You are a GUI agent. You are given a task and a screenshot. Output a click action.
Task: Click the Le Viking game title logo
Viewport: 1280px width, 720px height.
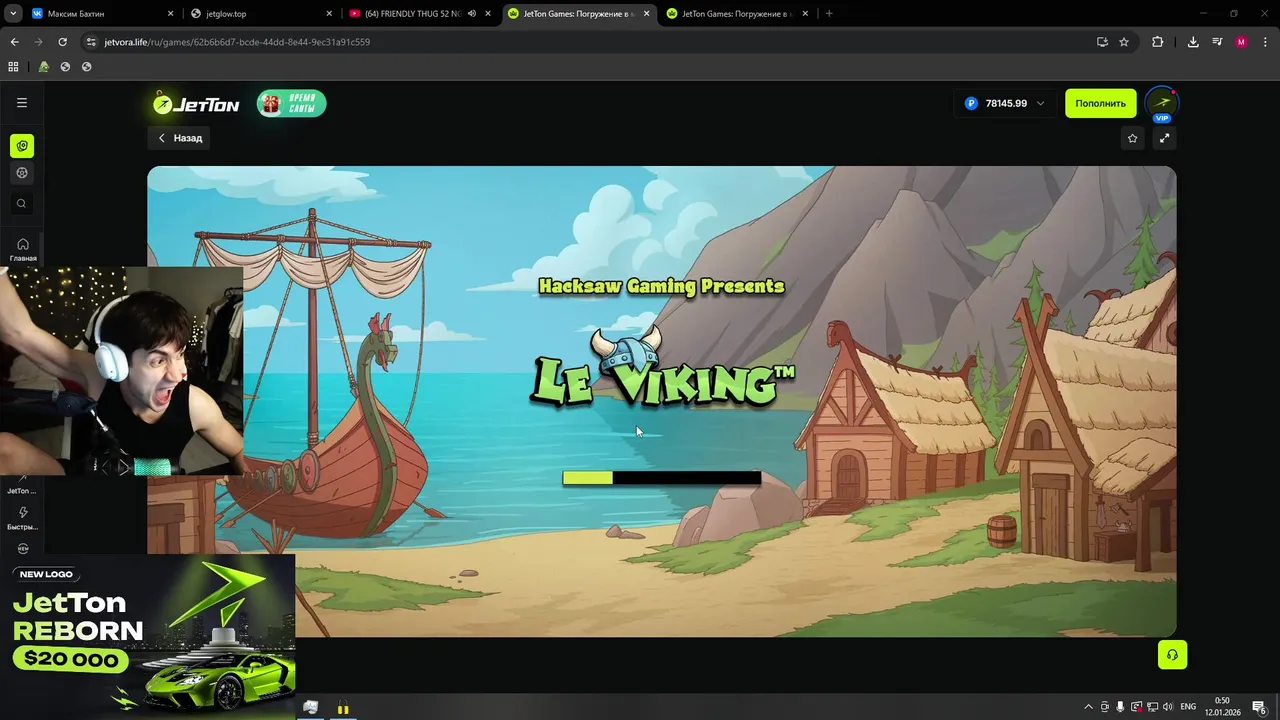point(663,368)
